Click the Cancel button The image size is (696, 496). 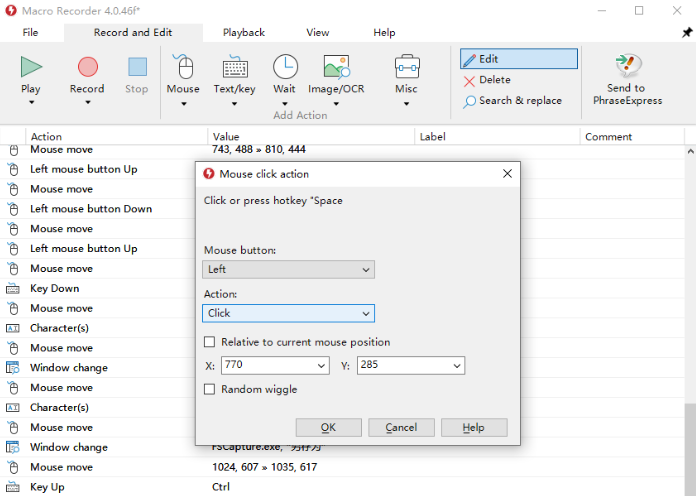401,427
